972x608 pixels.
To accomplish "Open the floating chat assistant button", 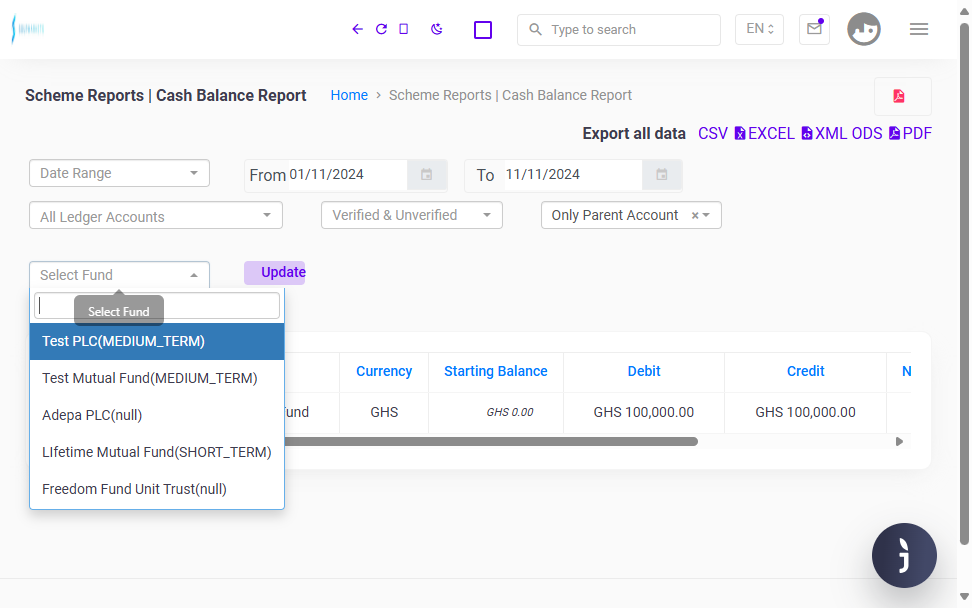I will click(x=904, y=555).
